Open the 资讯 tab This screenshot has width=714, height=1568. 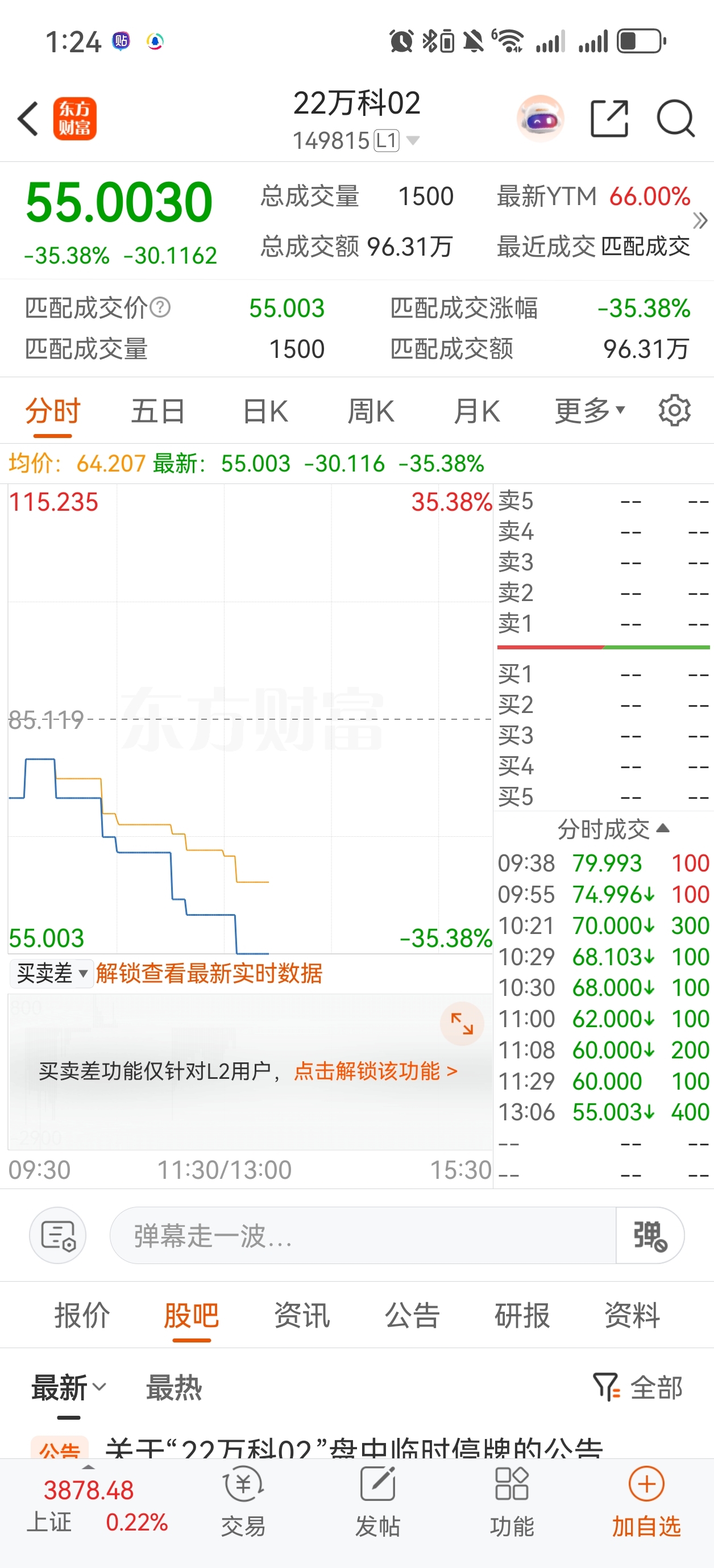coord(301,1315)
